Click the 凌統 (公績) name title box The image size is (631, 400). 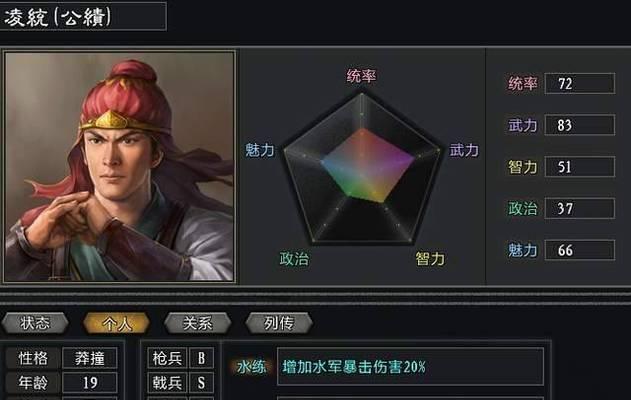coord(82,16)
